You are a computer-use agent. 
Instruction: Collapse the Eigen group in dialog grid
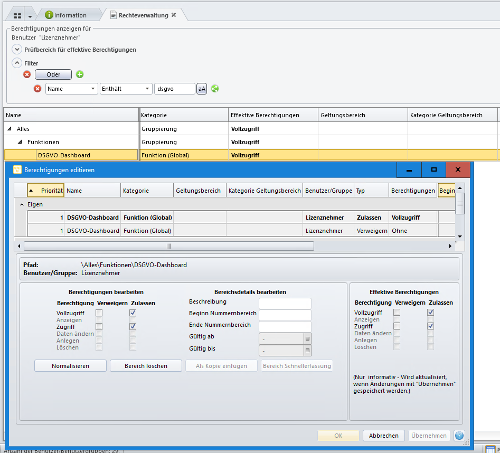pyautogui.click(x=22, y=204)
